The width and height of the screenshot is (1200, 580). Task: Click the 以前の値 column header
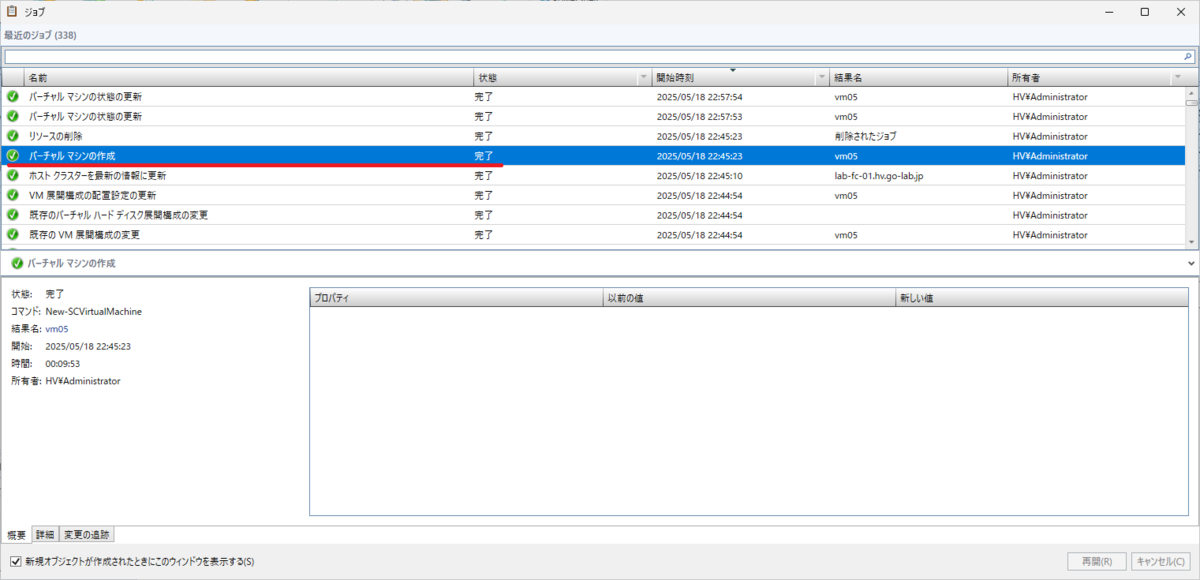click(x=749, y=298)
